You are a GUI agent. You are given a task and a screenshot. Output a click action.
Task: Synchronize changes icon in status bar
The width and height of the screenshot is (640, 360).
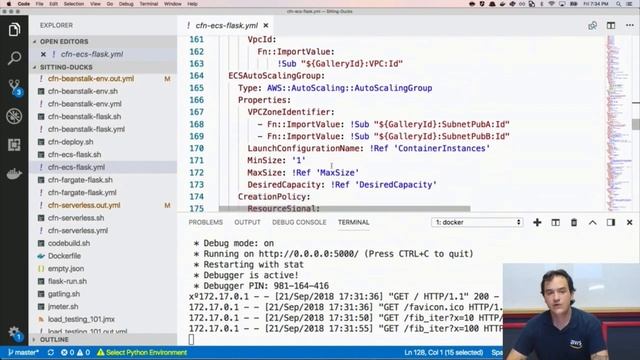(x=51, y=352)
